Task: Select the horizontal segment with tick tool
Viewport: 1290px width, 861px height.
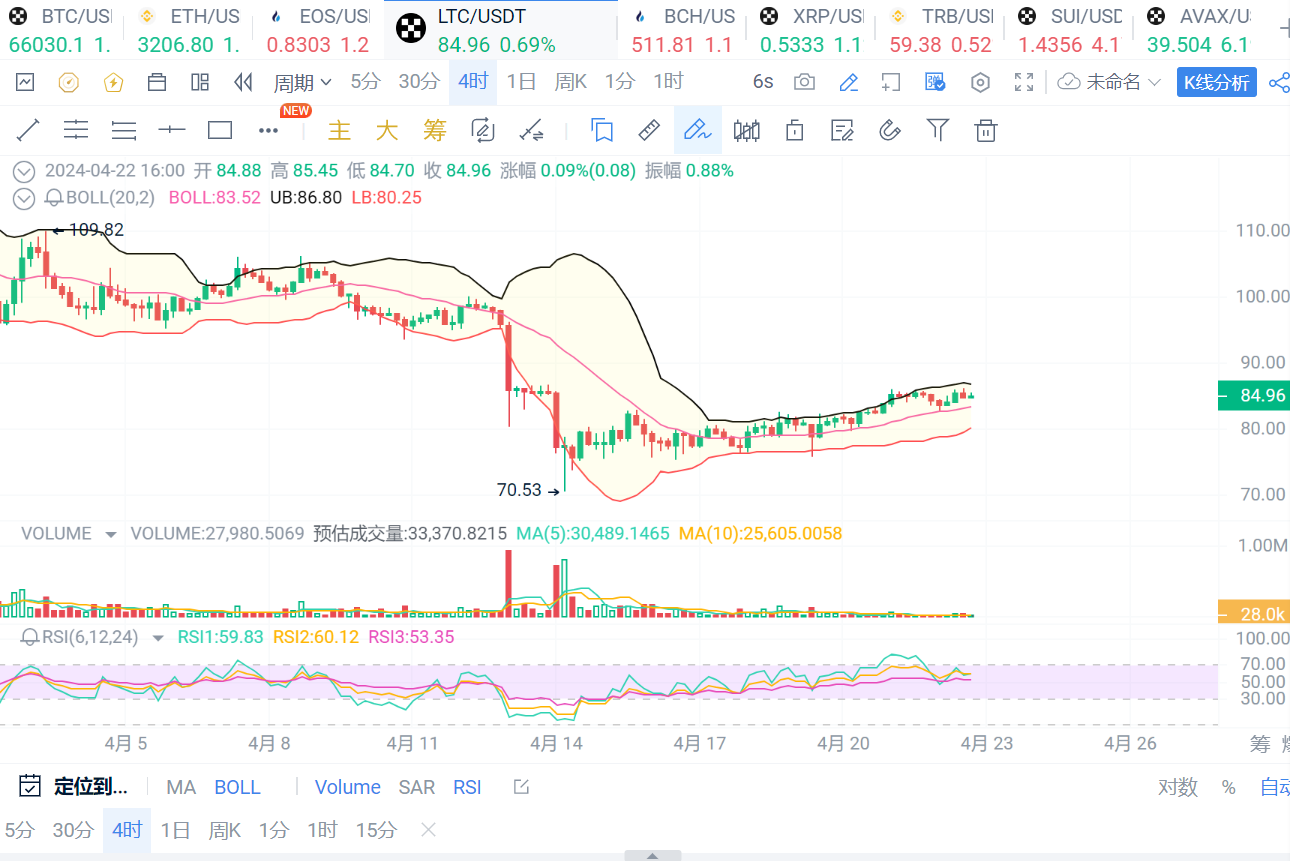Action: (172, 130)
